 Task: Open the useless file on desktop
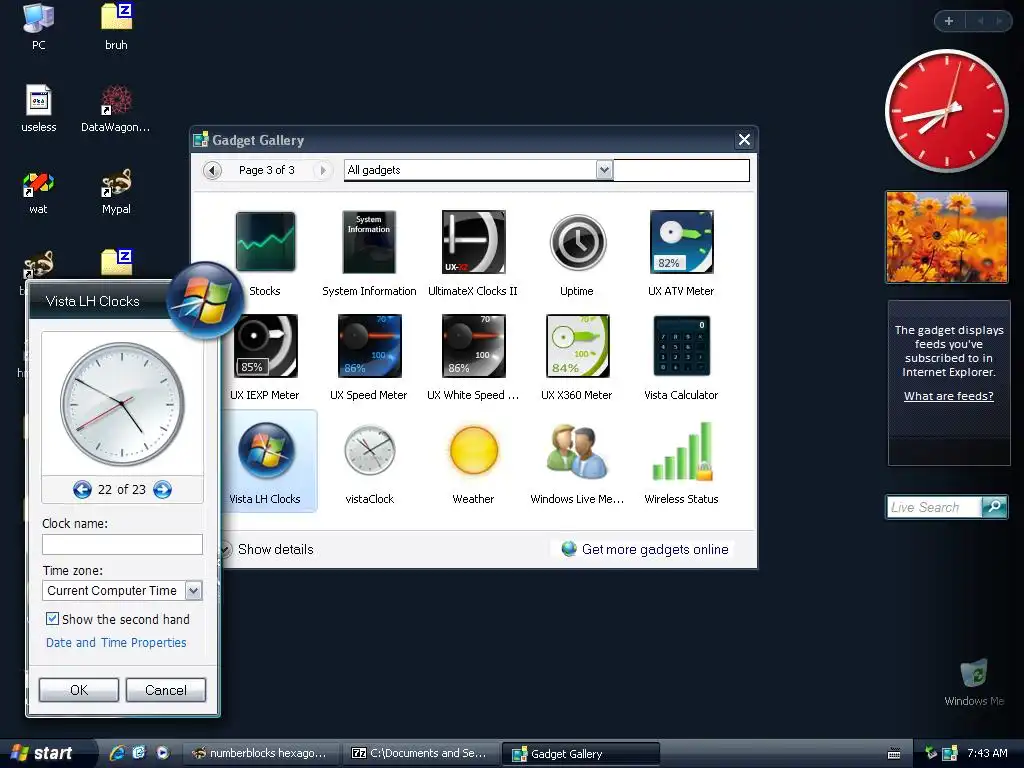39,109
